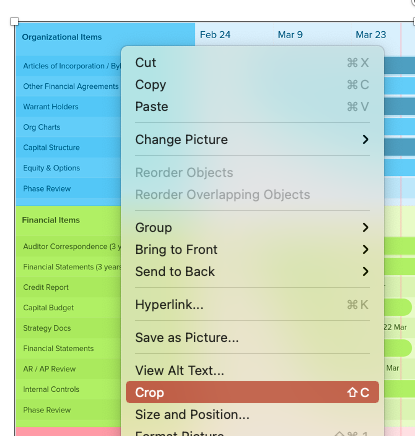Screen dimensions: 415x436
Task: Select Save as Picture... entry
Action: (252, 338)
